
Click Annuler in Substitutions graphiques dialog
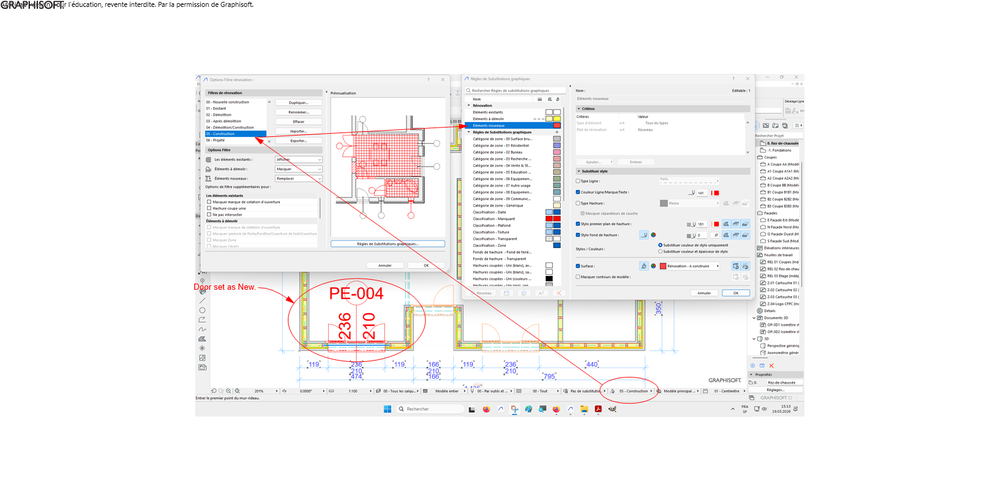[704, 293]
